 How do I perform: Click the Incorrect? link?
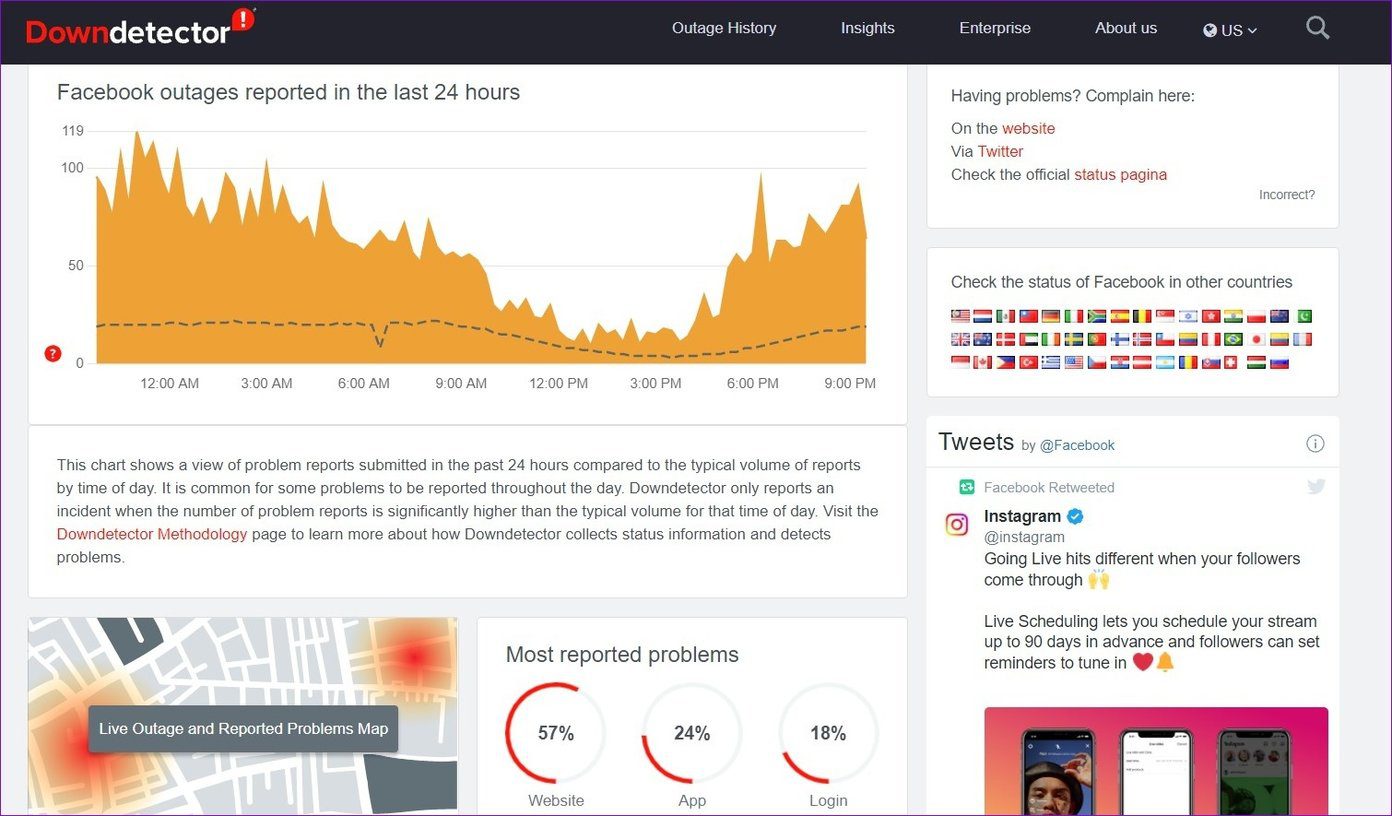coord(1287,195)
